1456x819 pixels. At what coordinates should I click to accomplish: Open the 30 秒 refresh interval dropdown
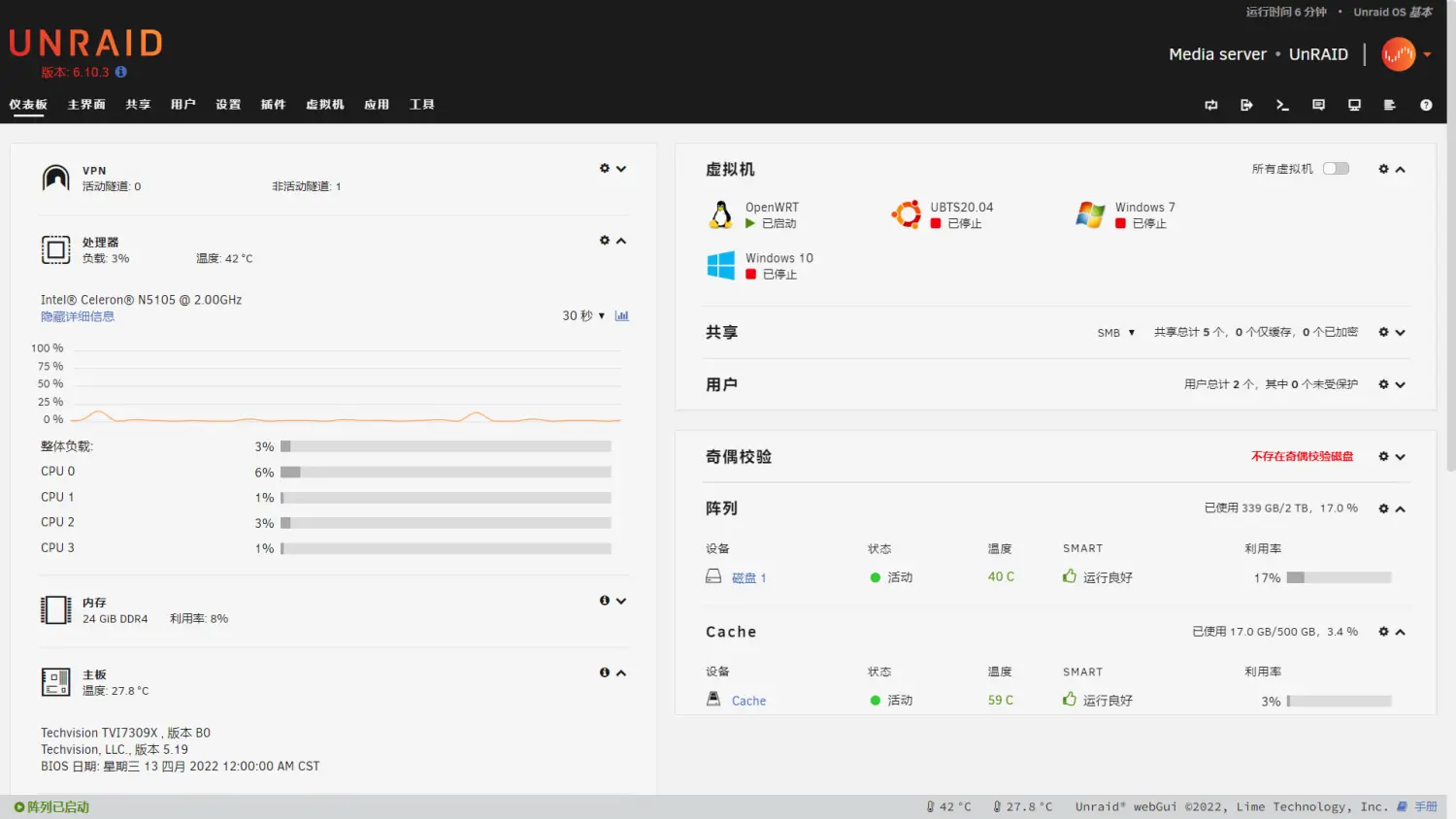coord(580,315)
